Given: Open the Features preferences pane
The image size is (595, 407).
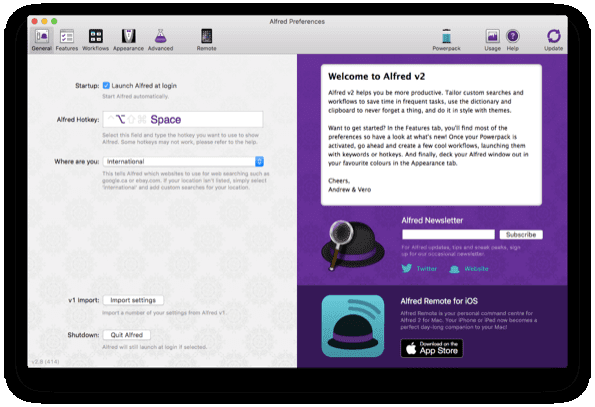Looking at the screenshot, I should click(67, 40).
